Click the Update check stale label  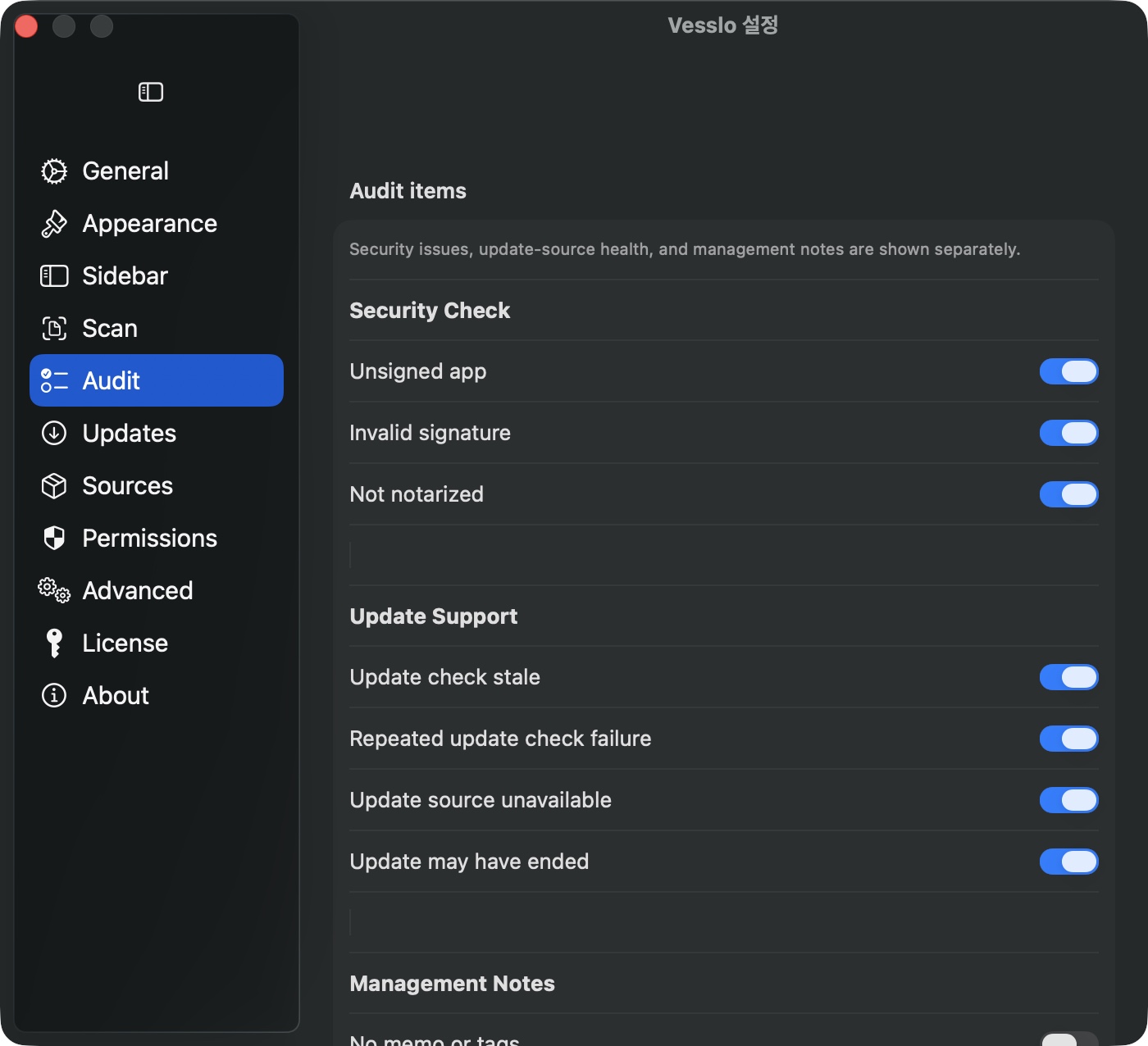click(x=444, y=677)
